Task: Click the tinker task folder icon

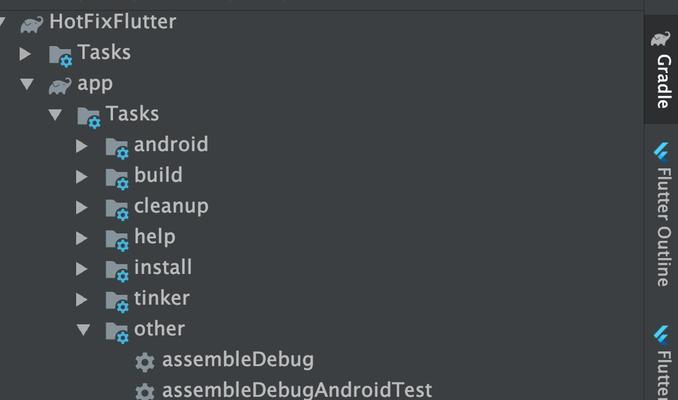Action: [x=117, y=301]
